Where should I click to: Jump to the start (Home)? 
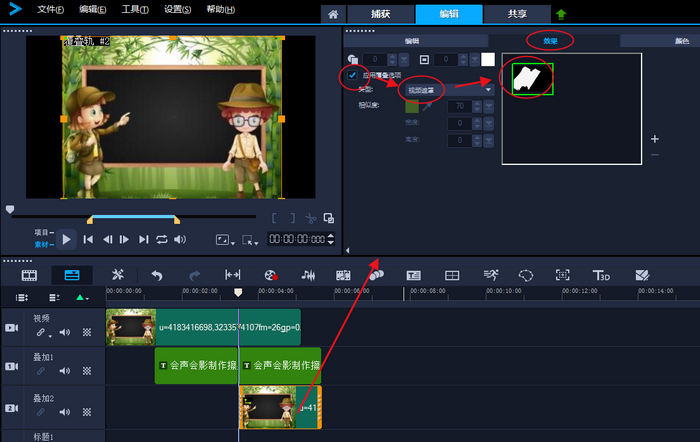[x=88, y=240]
